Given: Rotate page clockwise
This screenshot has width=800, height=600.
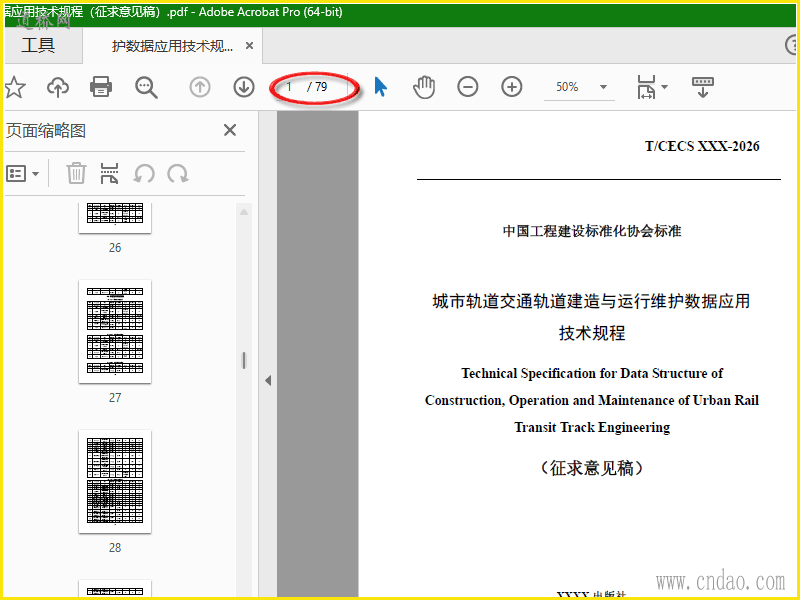Looking at the screenshot, I should tap(178, 174).
